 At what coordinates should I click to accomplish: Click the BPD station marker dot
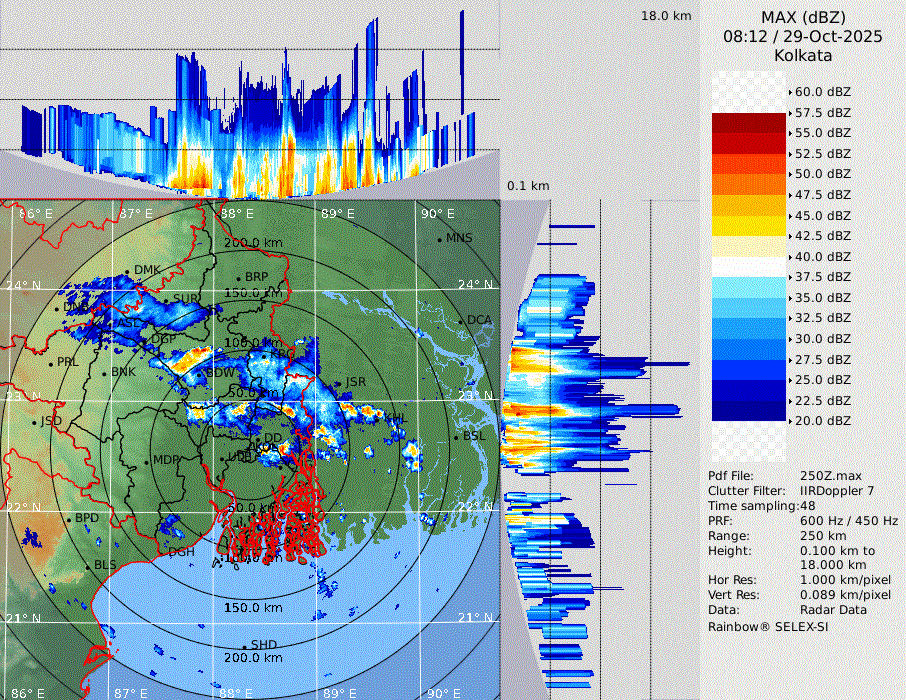[69, 519]
